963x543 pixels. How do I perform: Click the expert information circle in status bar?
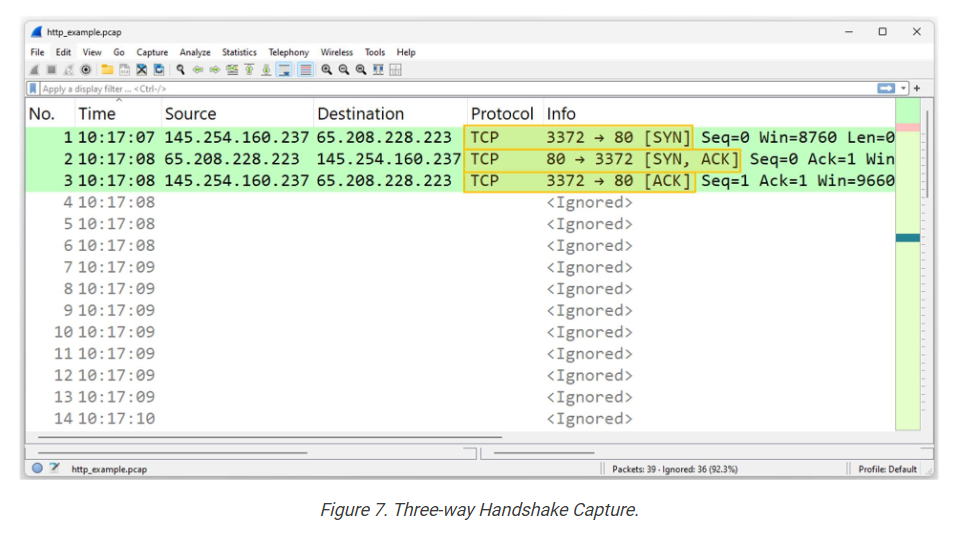point(37,468)
